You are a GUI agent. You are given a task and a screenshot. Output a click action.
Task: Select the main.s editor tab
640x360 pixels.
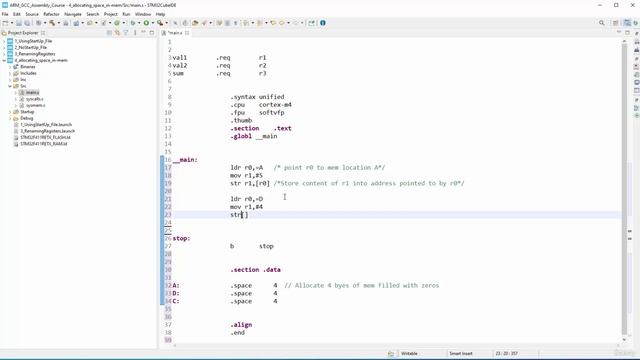click(175, 33)
